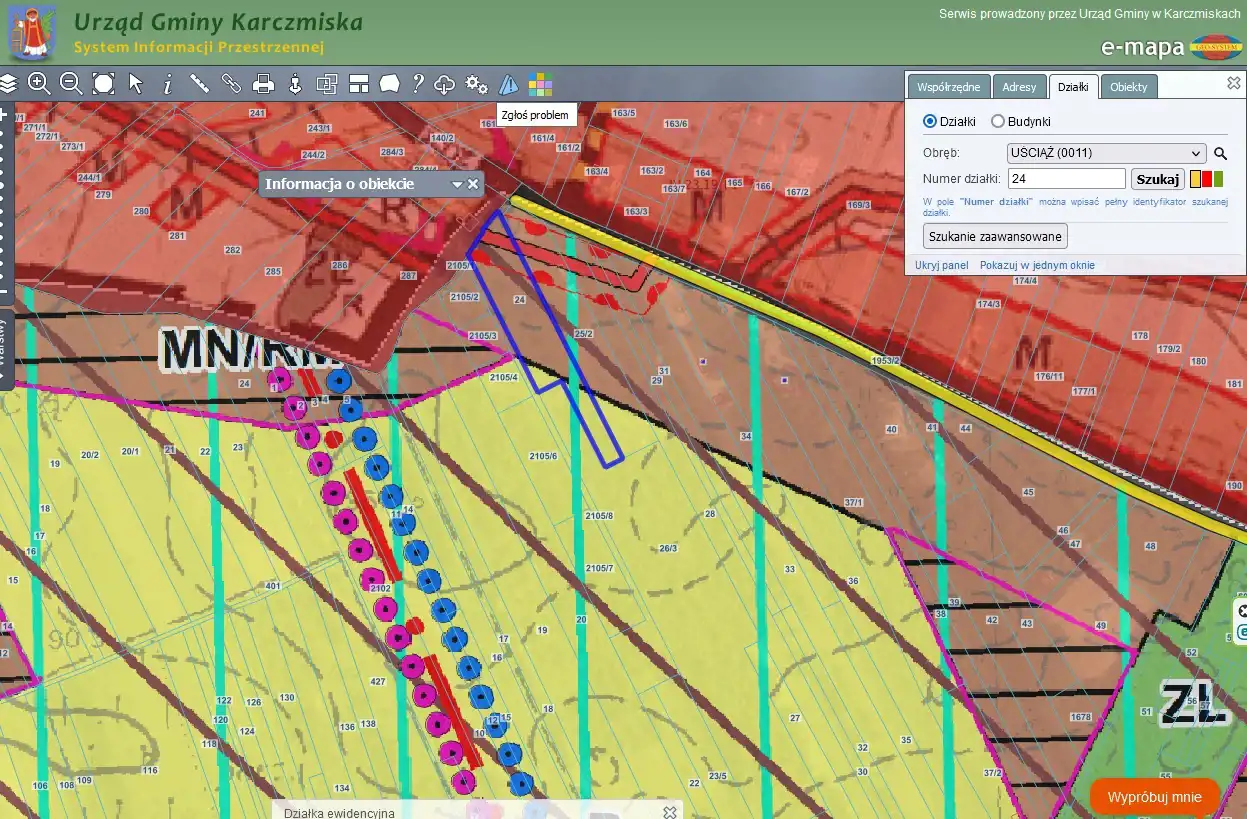Activate the object information 'i' tool
This screenshot has height=819, width=1247.
click(167, 84)
